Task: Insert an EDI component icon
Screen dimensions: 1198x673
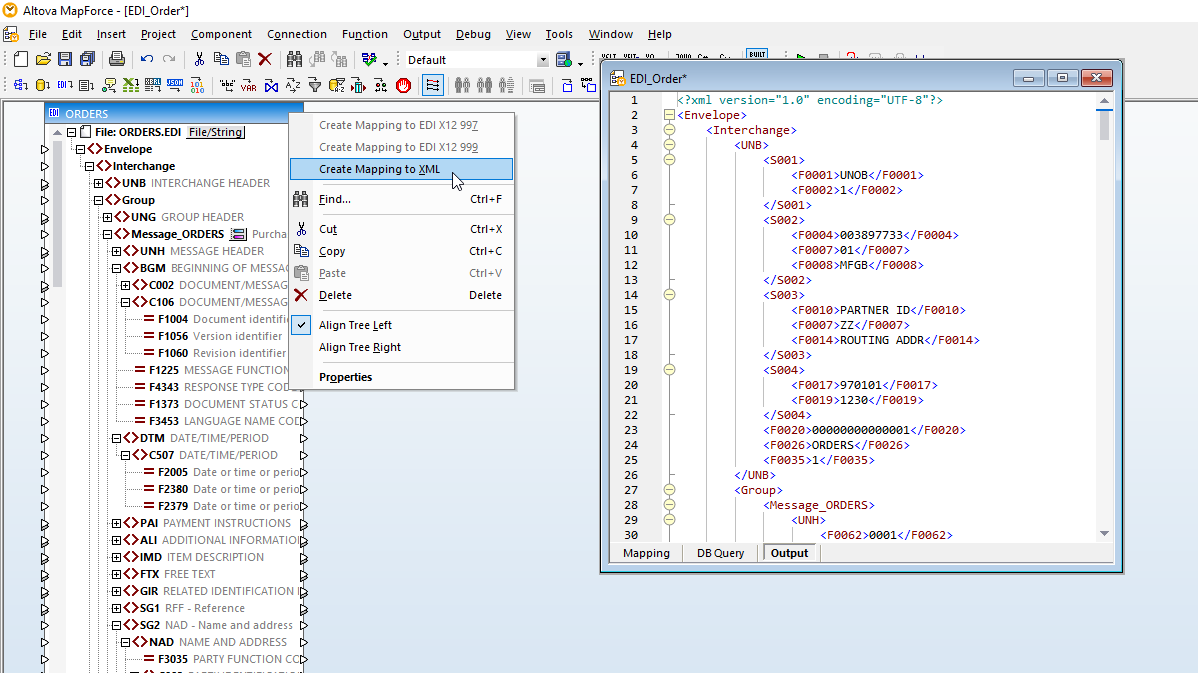Action: pos(65,86)
